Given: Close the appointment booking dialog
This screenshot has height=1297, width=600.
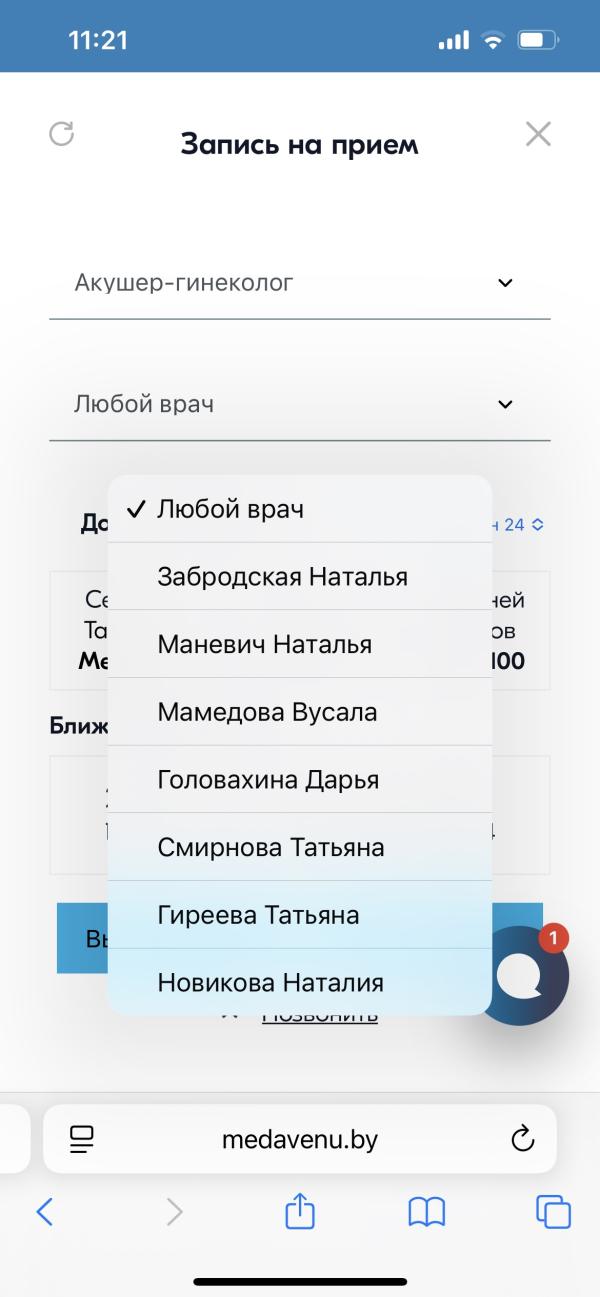Looking at the screenshot, I should (538, 134).
